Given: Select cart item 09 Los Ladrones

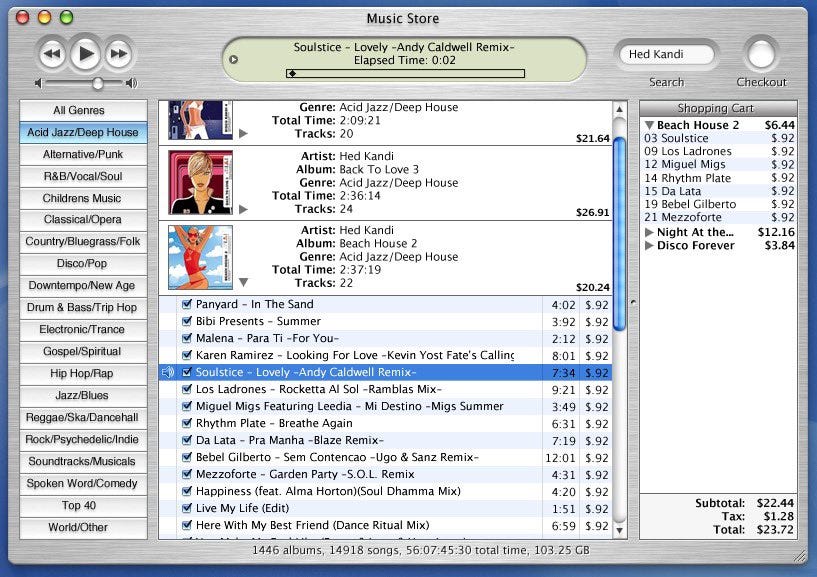Looking at the screenshot, I should (719, 151).
